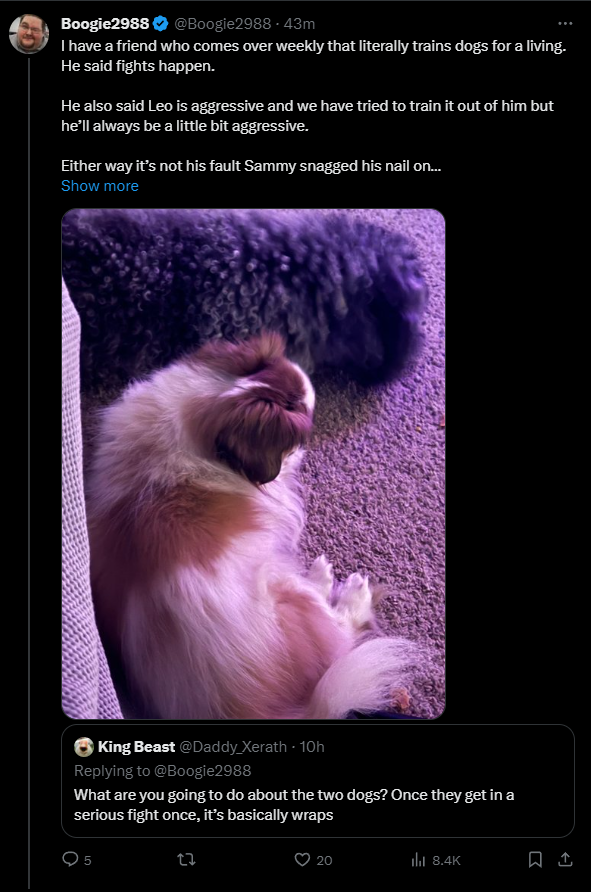Click the @Daddy_Xerath handle

(x=233, y=747)
